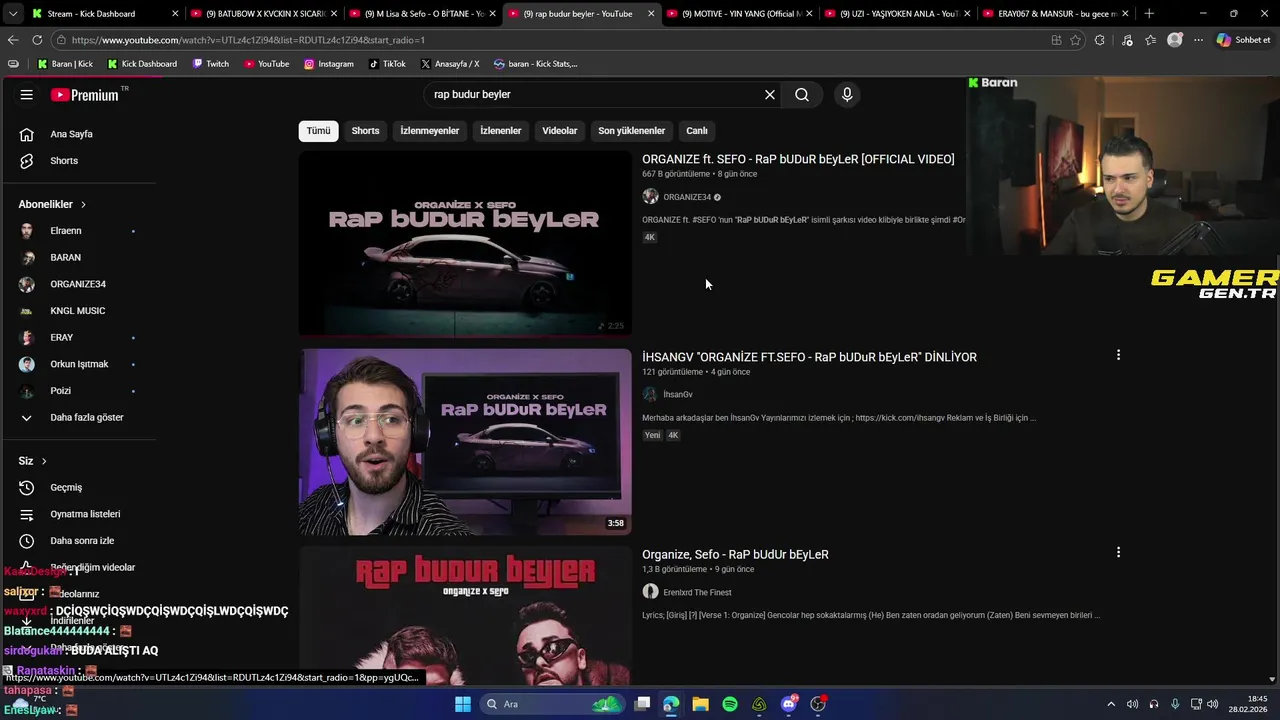The width and height of the screenshot is (1280, 720).
Task: Select the Tümü filter chip
Action: (318, 131)
